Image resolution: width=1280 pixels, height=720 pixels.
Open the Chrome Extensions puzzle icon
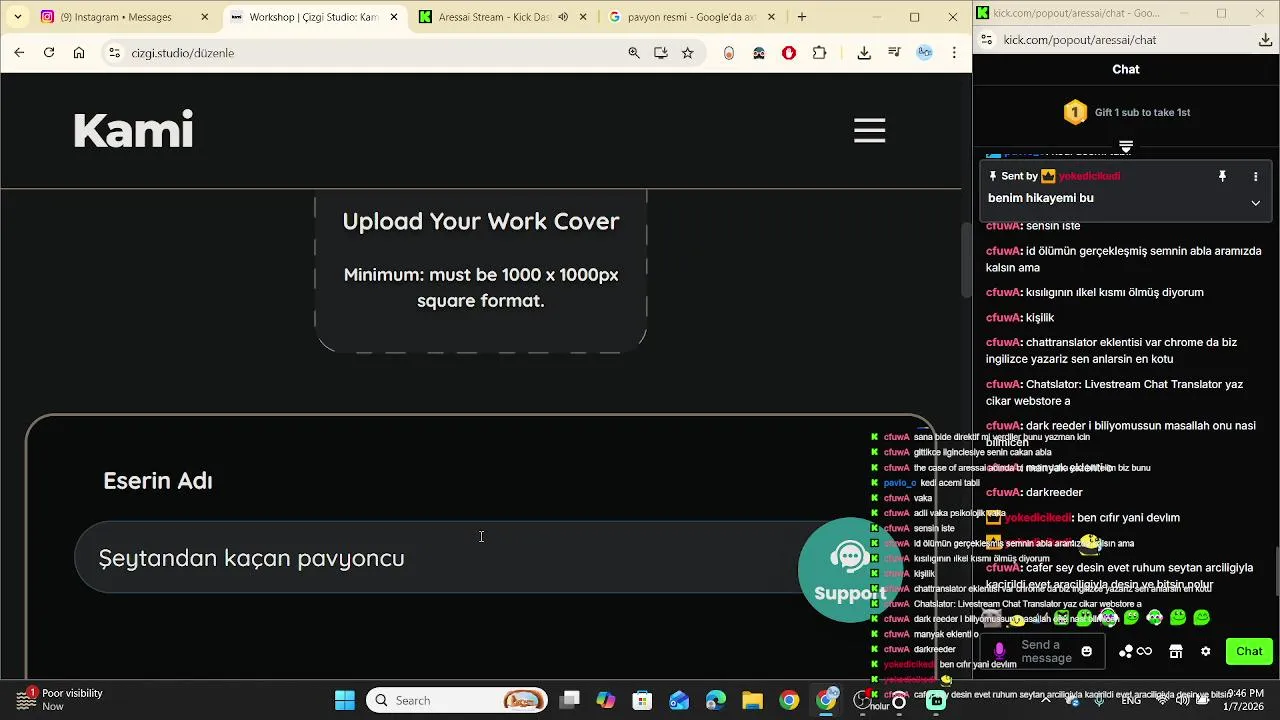pos(820,53)
